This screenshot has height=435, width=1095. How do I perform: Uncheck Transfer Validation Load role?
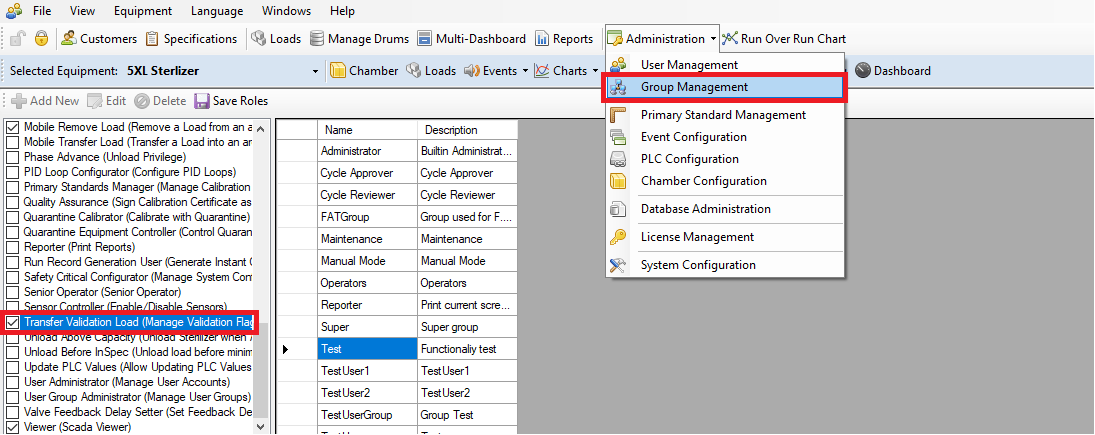click(x=13, y=323)
